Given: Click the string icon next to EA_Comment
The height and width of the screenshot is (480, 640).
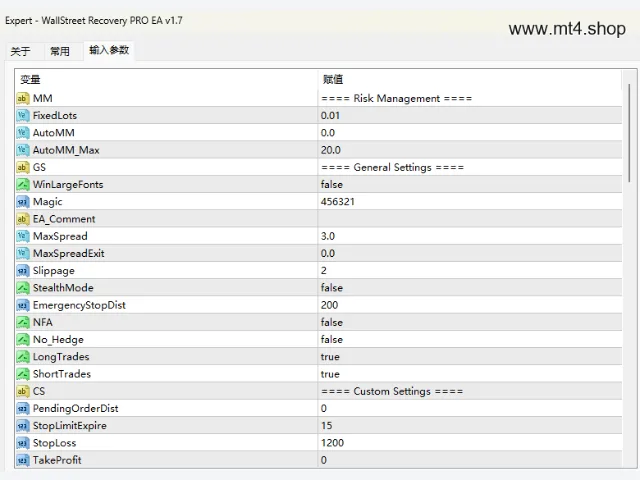Looking at the screenshot, I should pyautogui.click(x=23, y=219).
